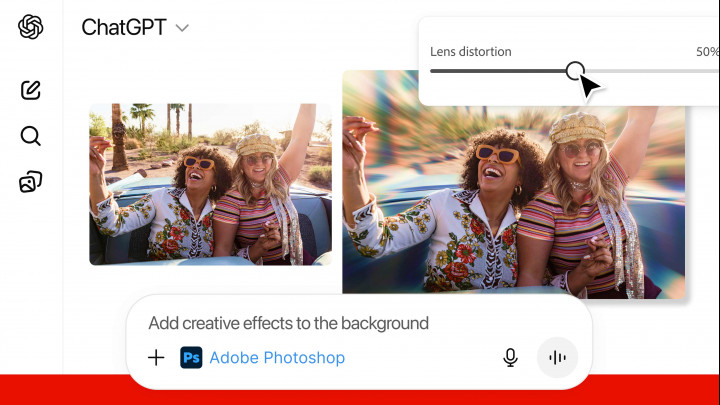Click the Lens distortion label

point(470,51)
